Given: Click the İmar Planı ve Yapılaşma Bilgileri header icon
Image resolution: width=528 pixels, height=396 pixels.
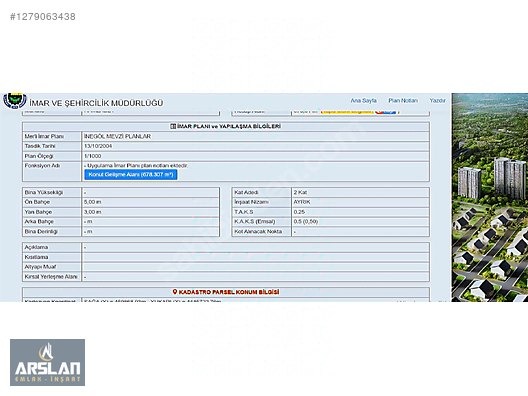Looking at the screenshot, I should (173, 126).
